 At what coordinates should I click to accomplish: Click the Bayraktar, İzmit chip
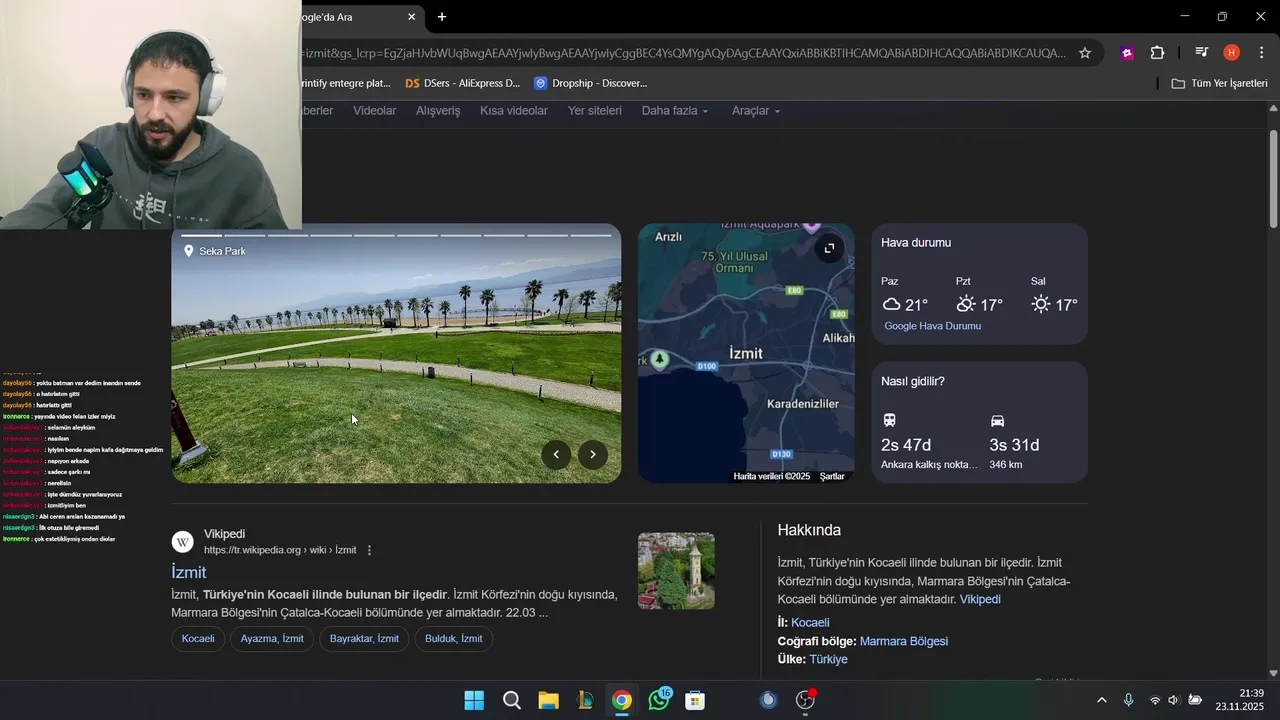point(364,639)
